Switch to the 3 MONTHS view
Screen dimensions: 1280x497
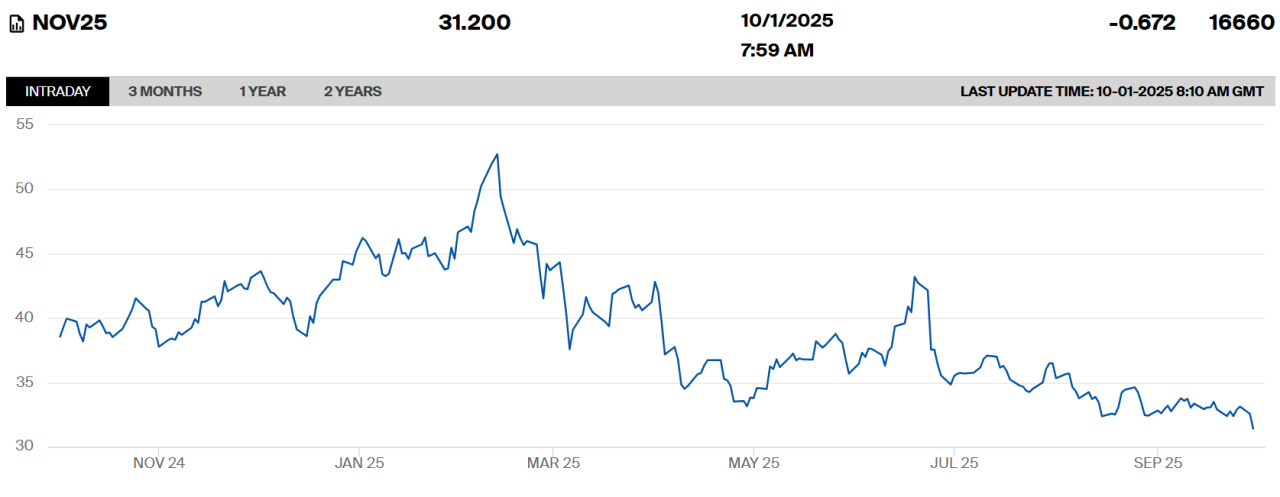click(x=165, y=92)
